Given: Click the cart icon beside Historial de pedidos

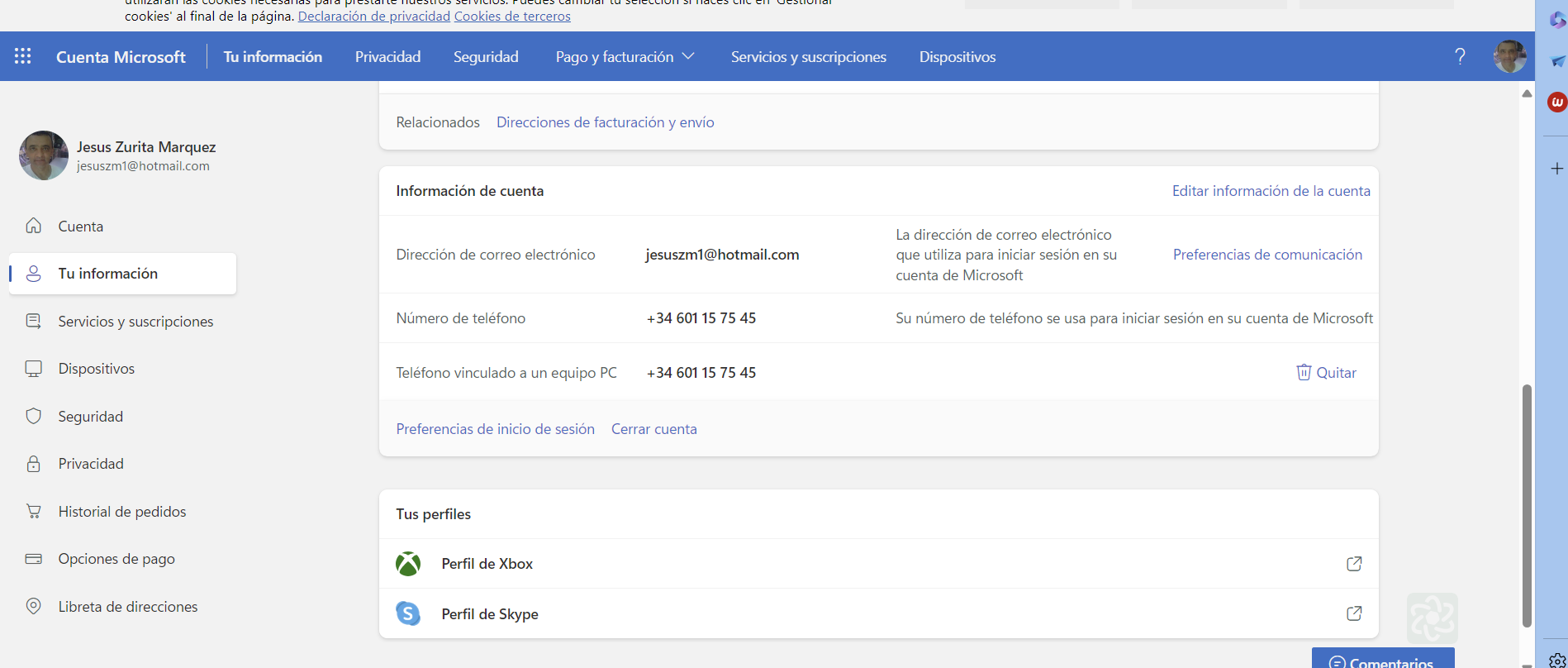Looking at the screenshot, I should coord(34,511).
